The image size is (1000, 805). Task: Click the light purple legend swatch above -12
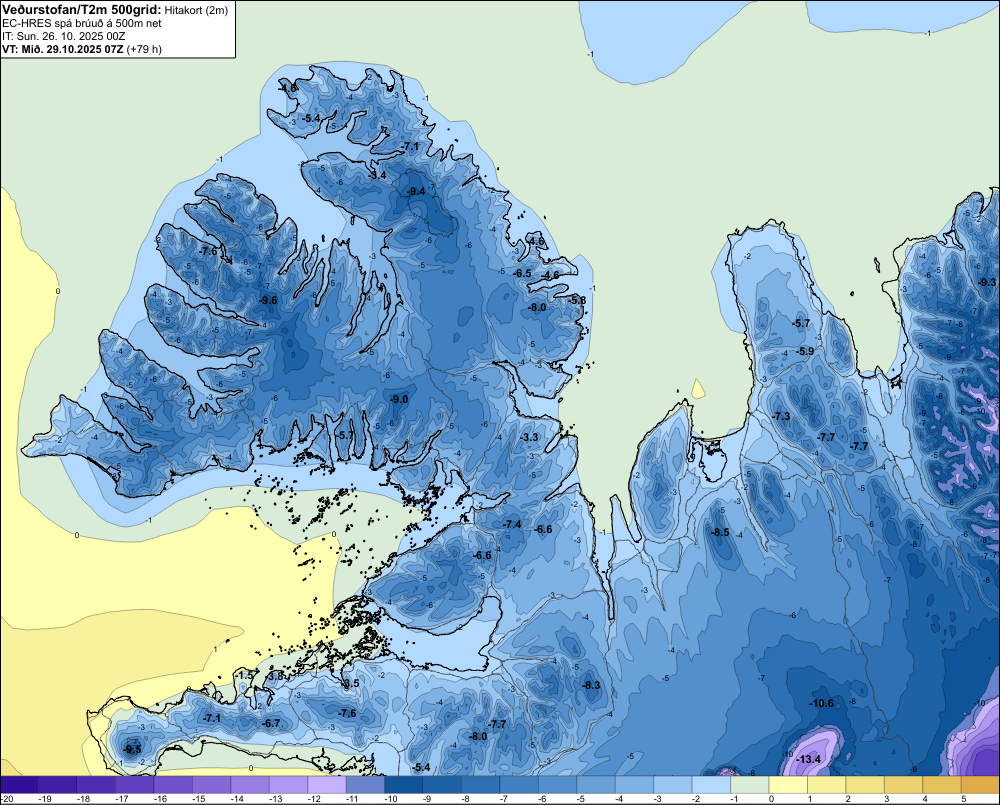327,785
